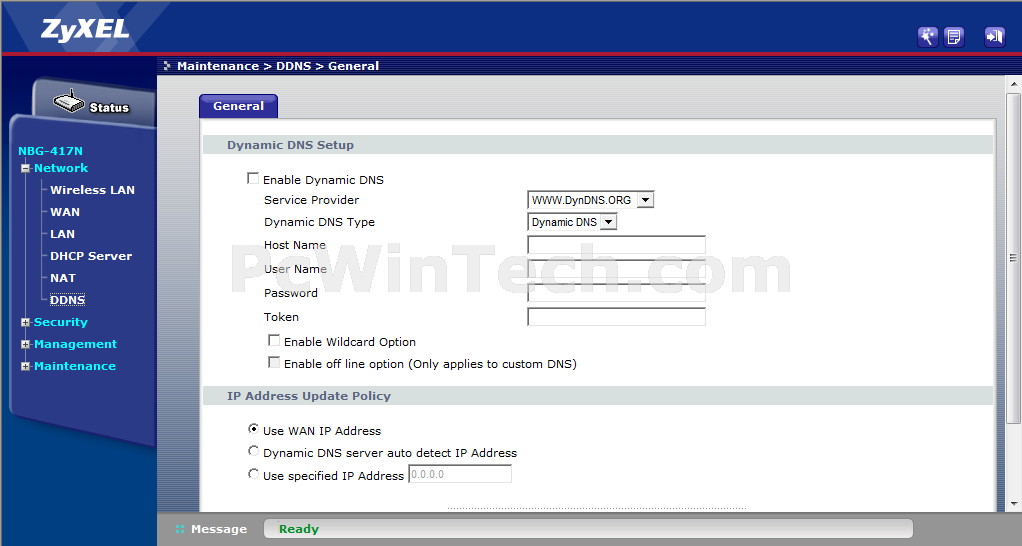Switch to the General tab
The width and height of the screenshot is (1022, 546).
[239, 106]
